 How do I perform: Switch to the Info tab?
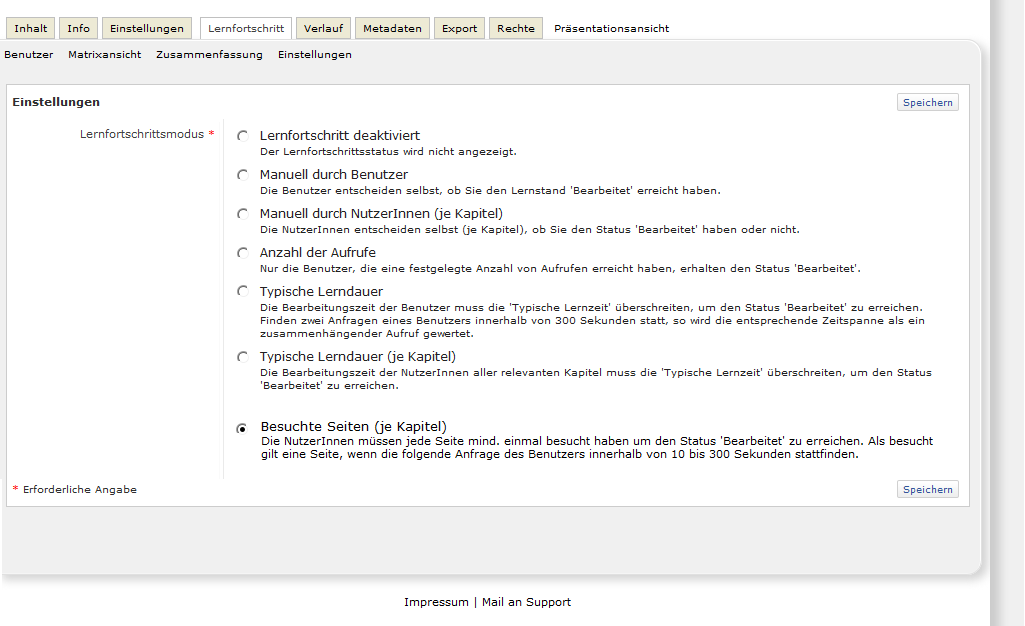tap(78, 29)
